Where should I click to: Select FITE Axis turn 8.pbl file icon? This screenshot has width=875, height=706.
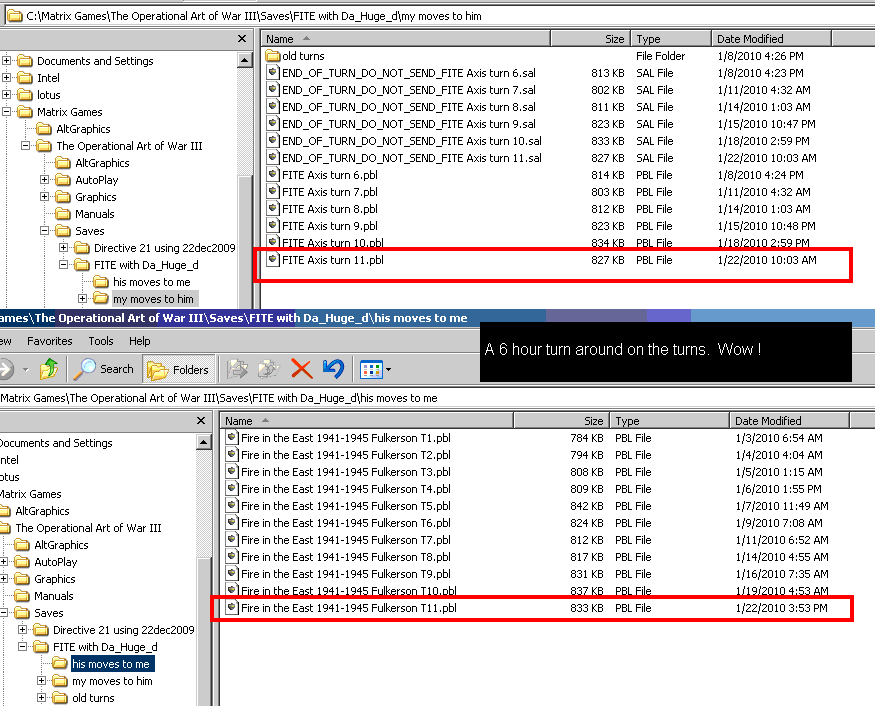tap(272, 208)
